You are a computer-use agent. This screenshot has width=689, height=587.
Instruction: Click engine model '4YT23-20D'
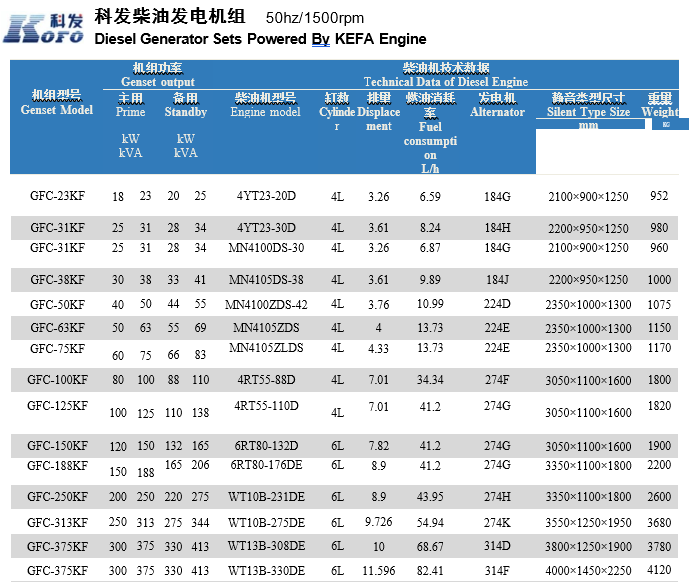[x=266, y=196]
